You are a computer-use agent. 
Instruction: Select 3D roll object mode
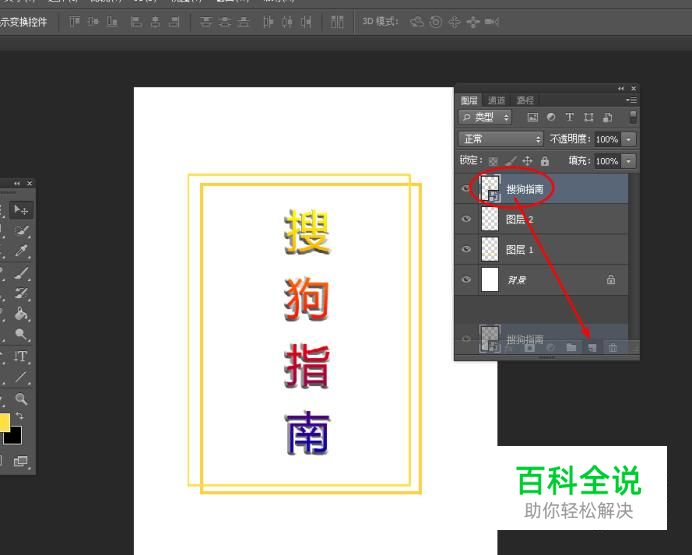pos(436,22)
